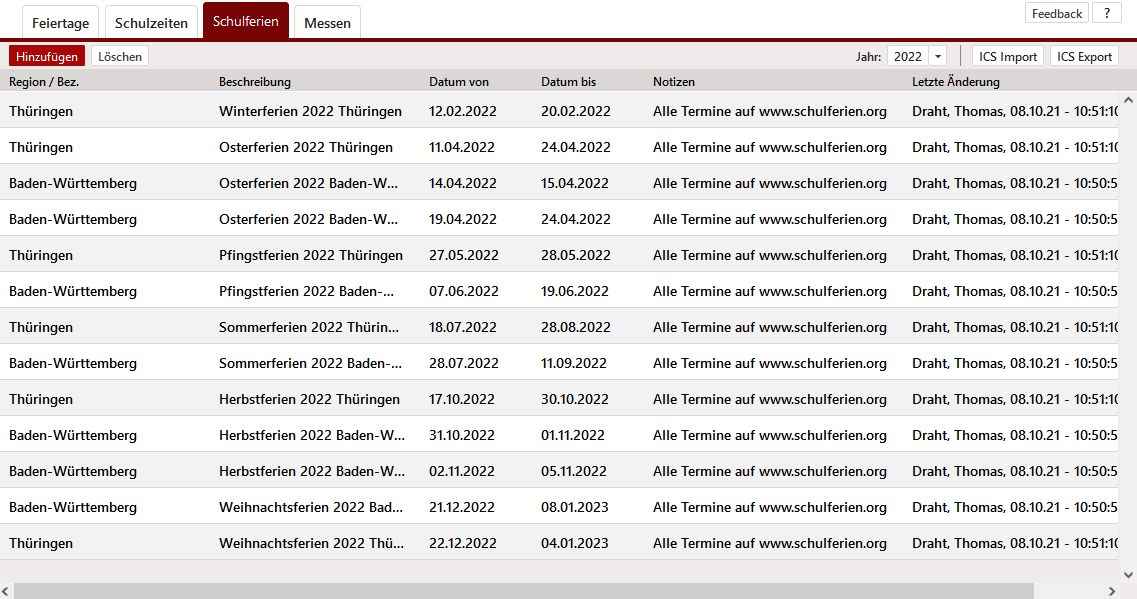Sort by the Datum von column header
1137x599 pixels.
tap(459, 82)
